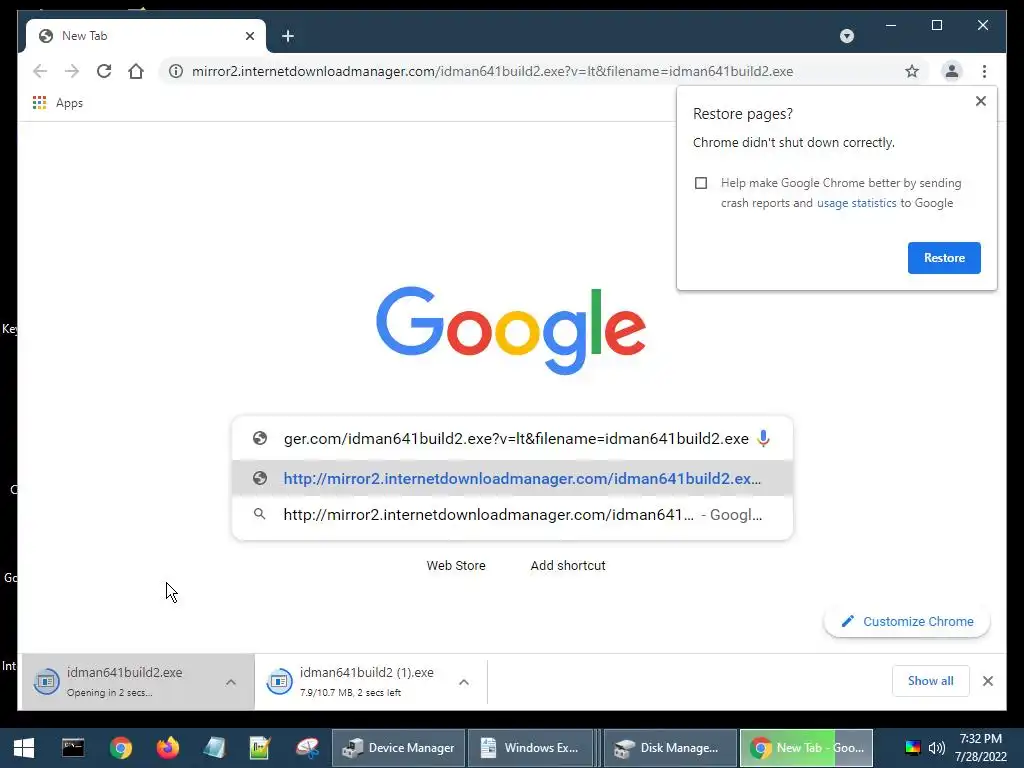Image resolution: width=1024 pixels, height=768 pixels.
Task: Open the clock showing 7:32 PM
Action: (x=980, y=748)
